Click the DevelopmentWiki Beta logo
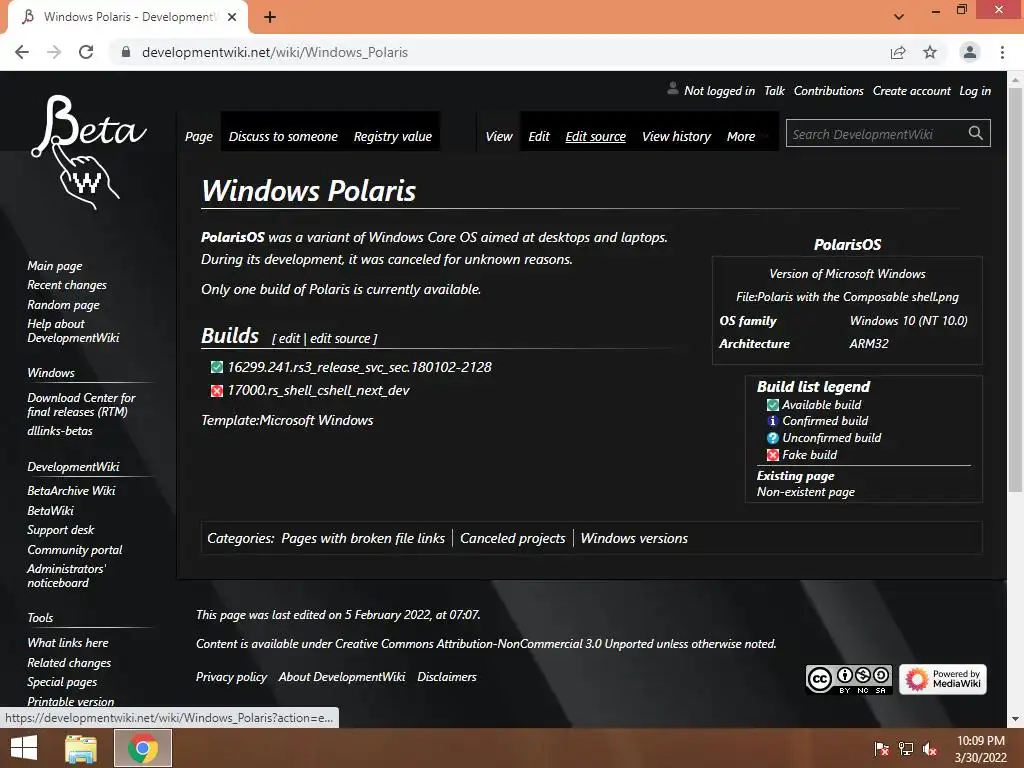Screen dimensions: 1024x768 (89, 152)
